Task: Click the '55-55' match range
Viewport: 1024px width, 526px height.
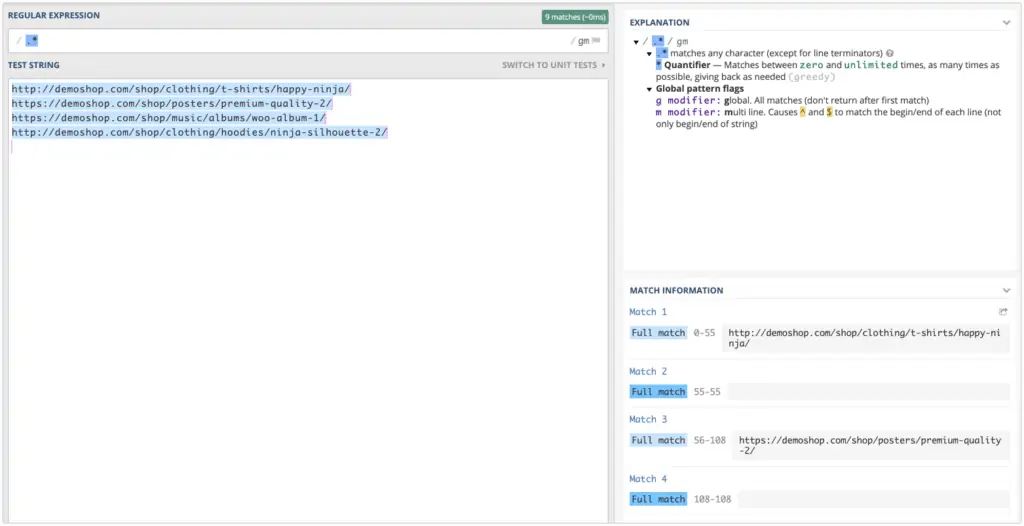Action: (x=707, y=392)
